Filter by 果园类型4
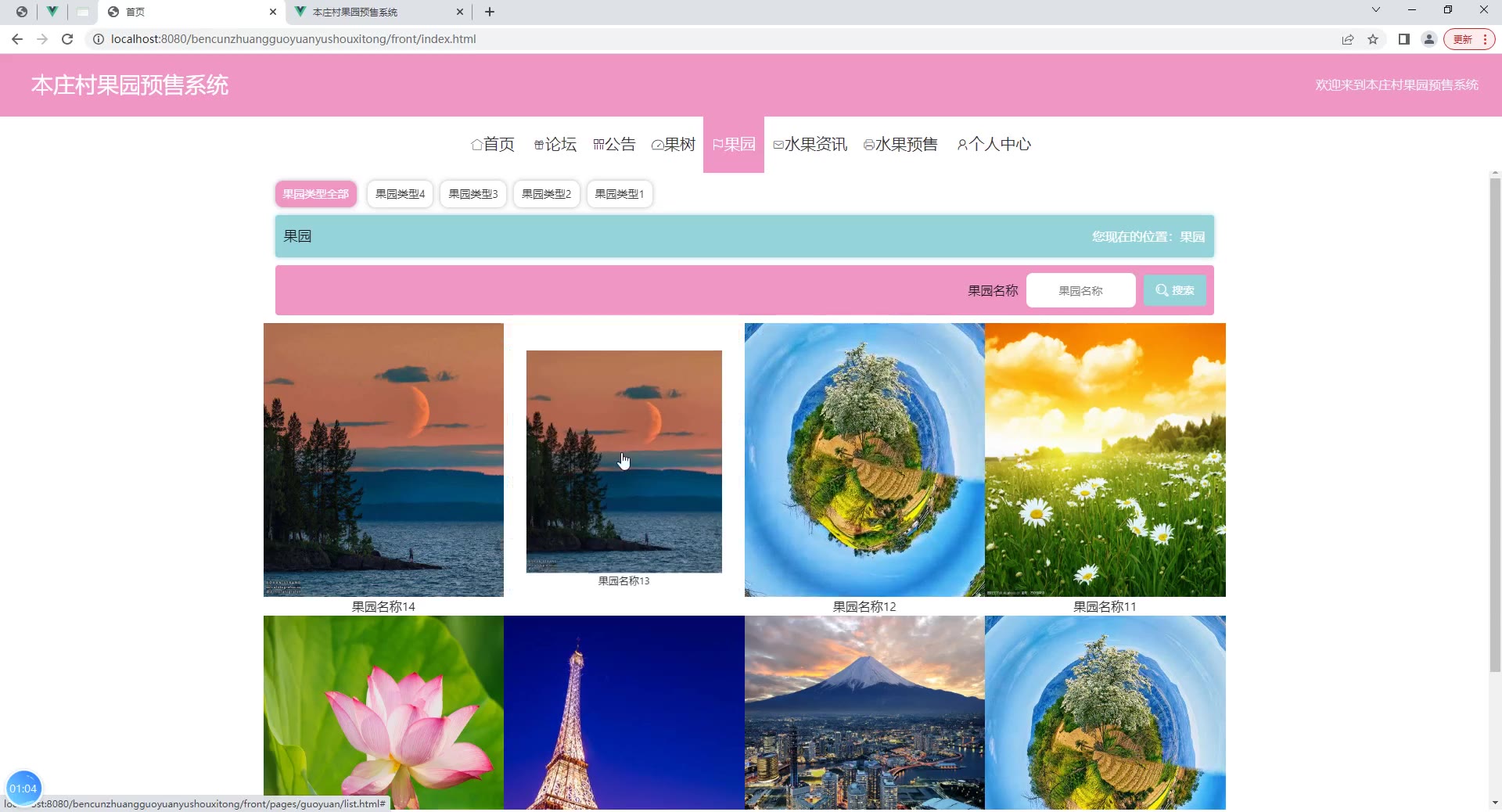This screenshot has width=1502, height=812. [400, 194]
